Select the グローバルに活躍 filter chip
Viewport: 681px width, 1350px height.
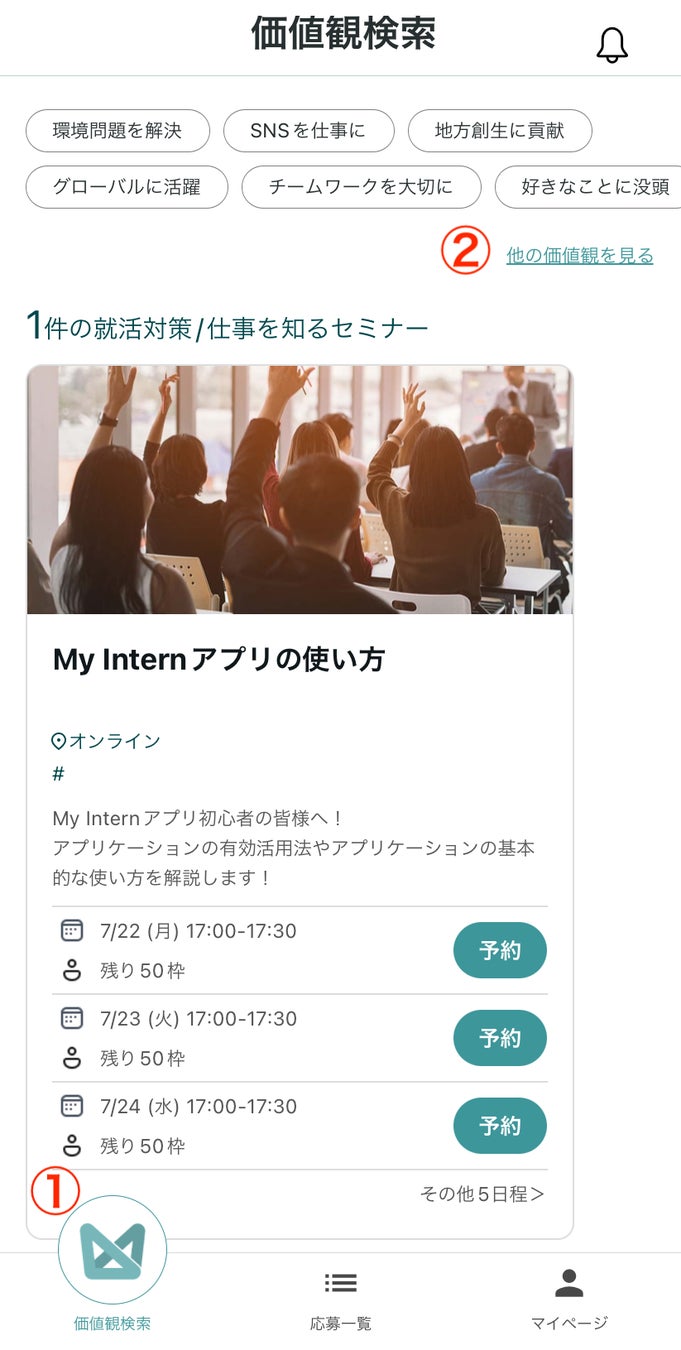click(x=127, y=187)
